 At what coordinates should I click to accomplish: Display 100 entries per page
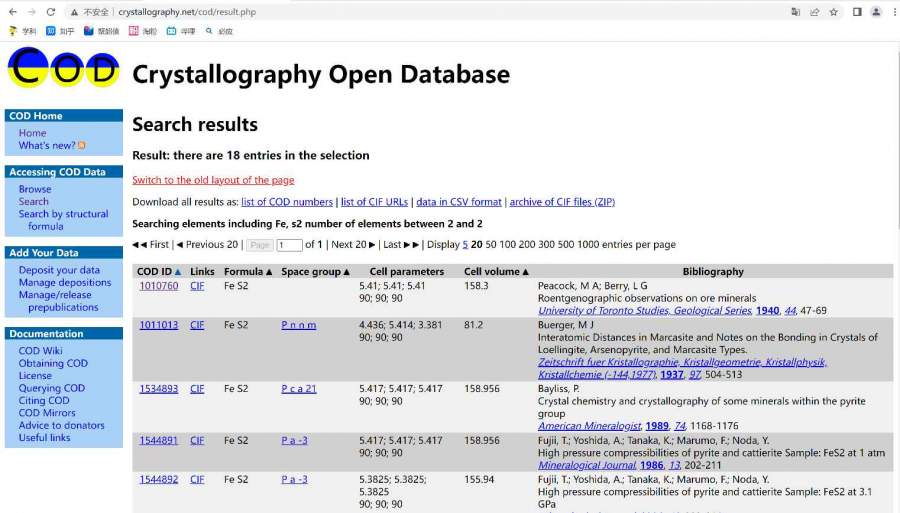click(x=507, y=244)
